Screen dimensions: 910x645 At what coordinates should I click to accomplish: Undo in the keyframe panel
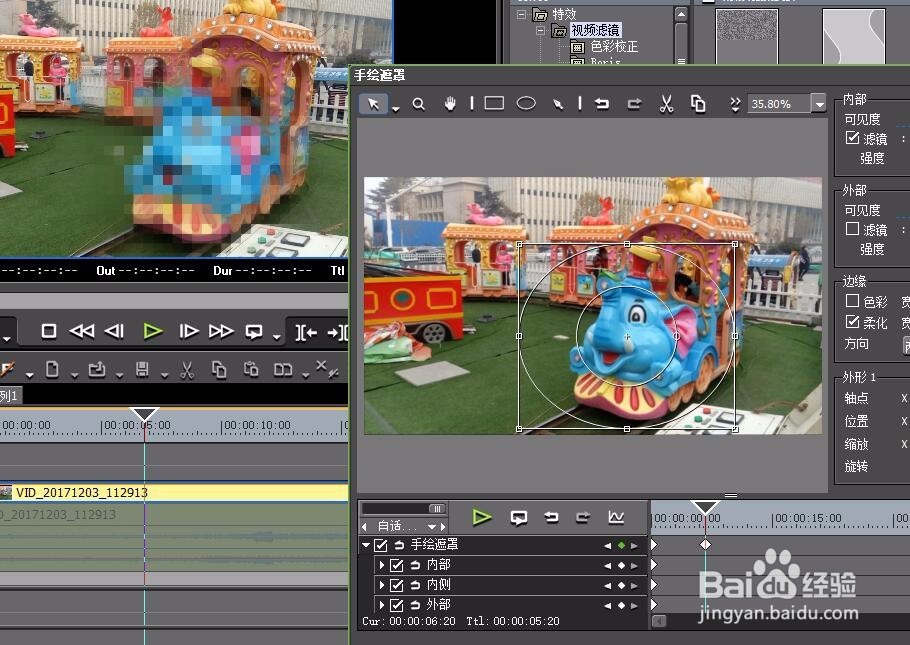click(551, 517)
